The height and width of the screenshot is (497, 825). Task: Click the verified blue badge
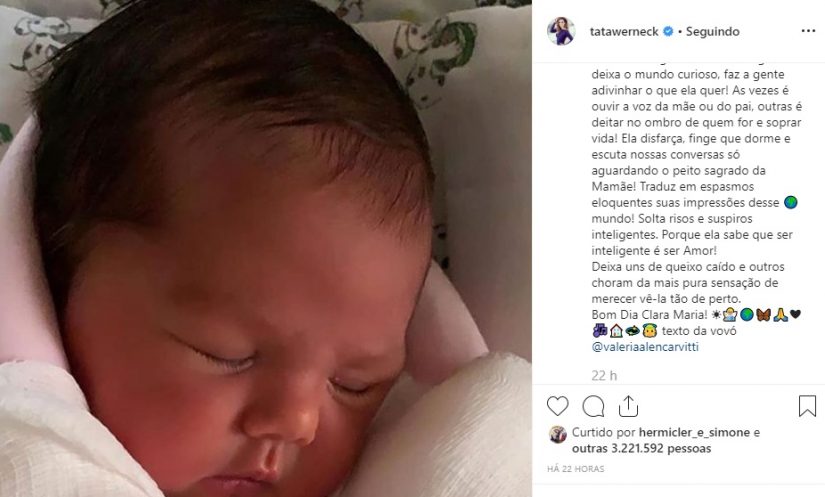point(668,32)
